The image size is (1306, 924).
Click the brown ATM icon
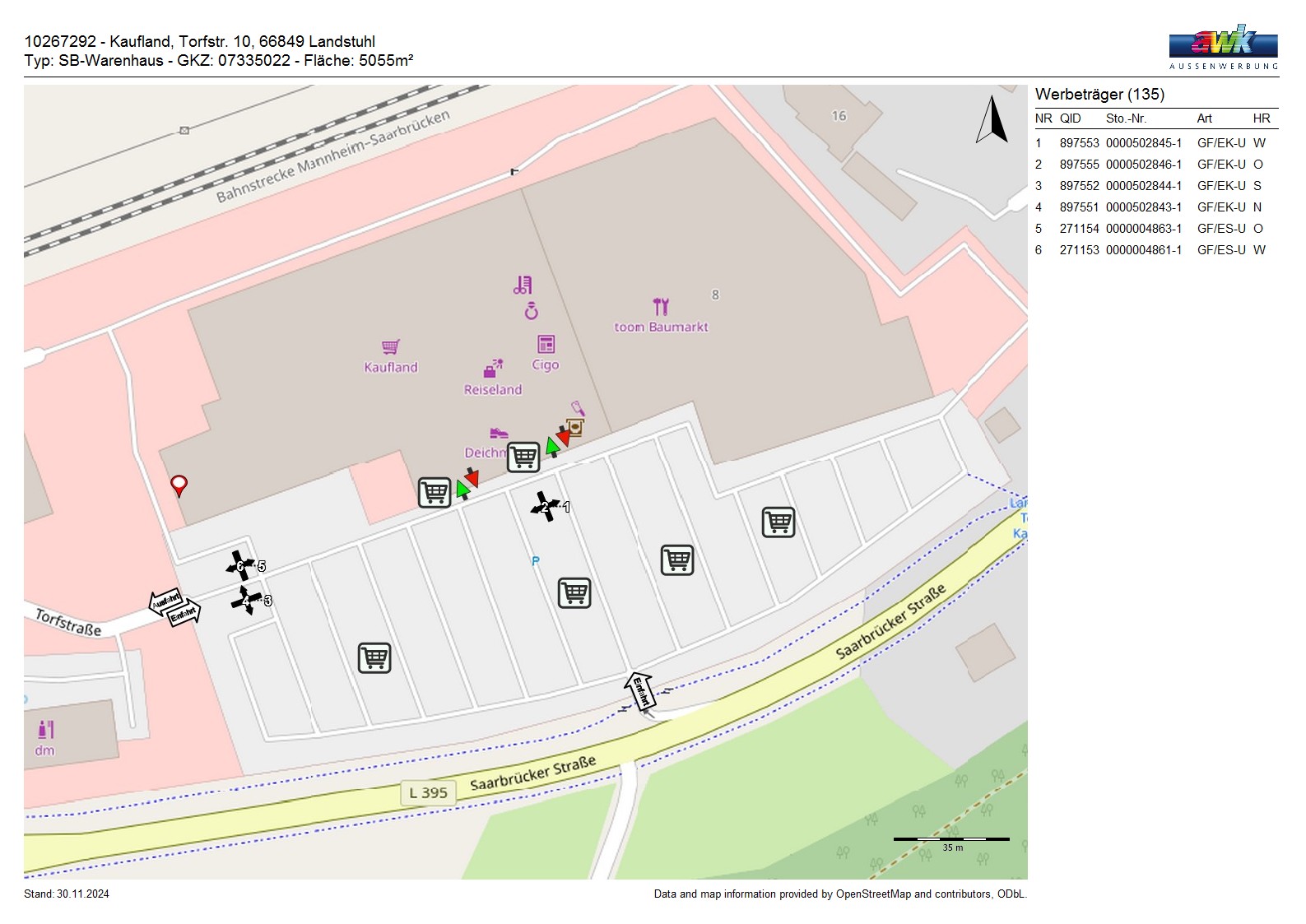574,427
